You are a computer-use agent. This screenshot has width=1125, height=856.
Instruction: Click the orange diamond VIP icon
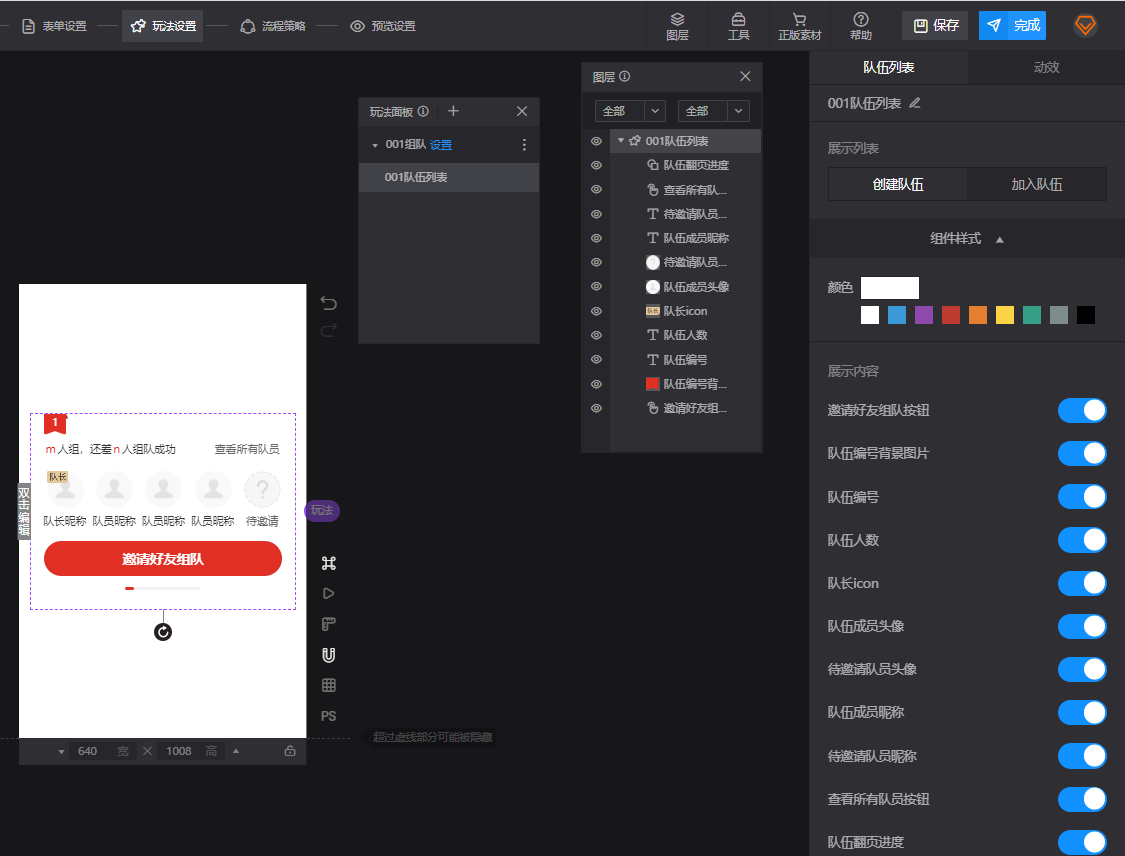point(1085,26)
